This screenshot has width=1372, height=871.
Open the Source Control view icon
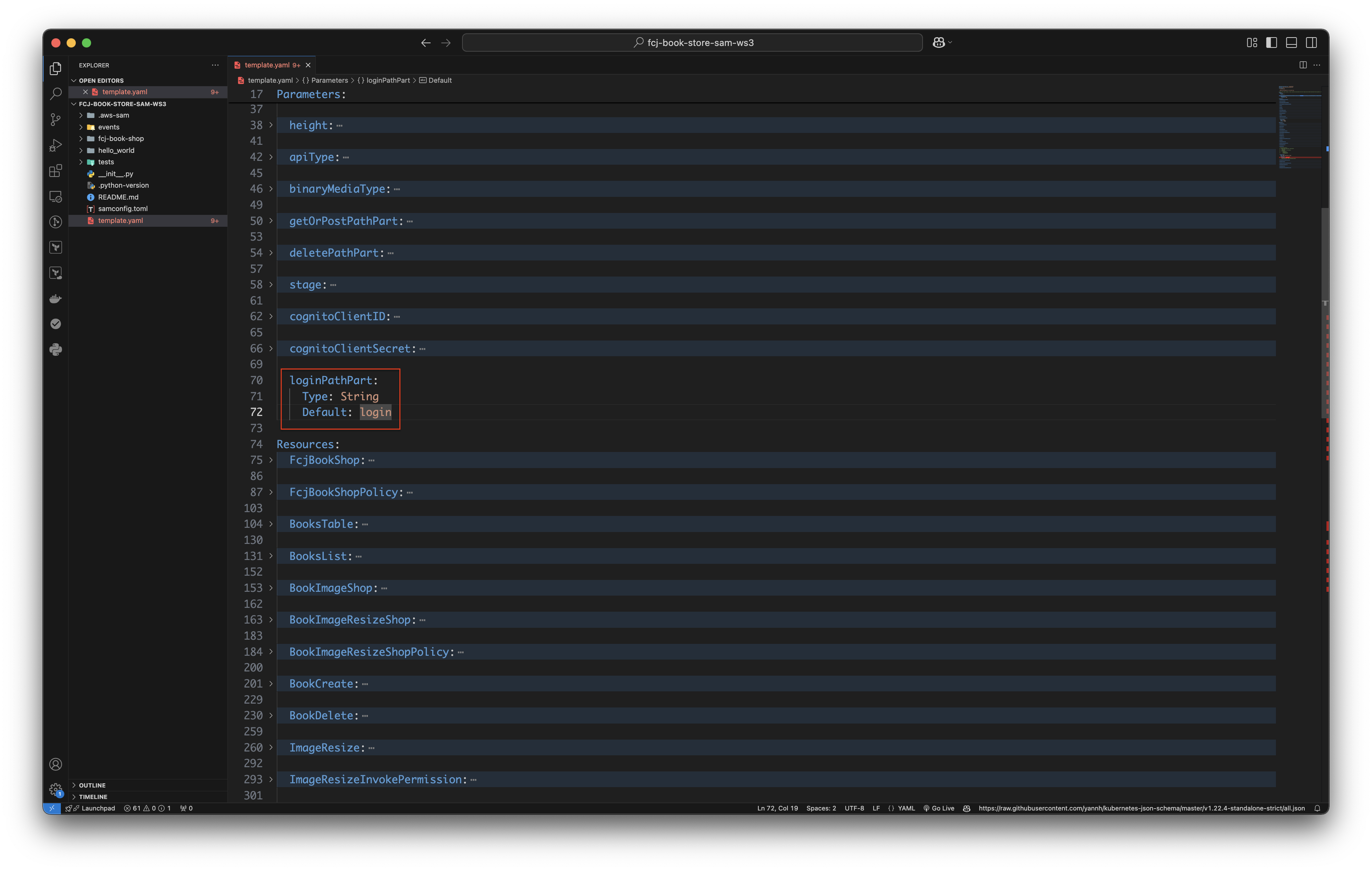coord(55,120)
